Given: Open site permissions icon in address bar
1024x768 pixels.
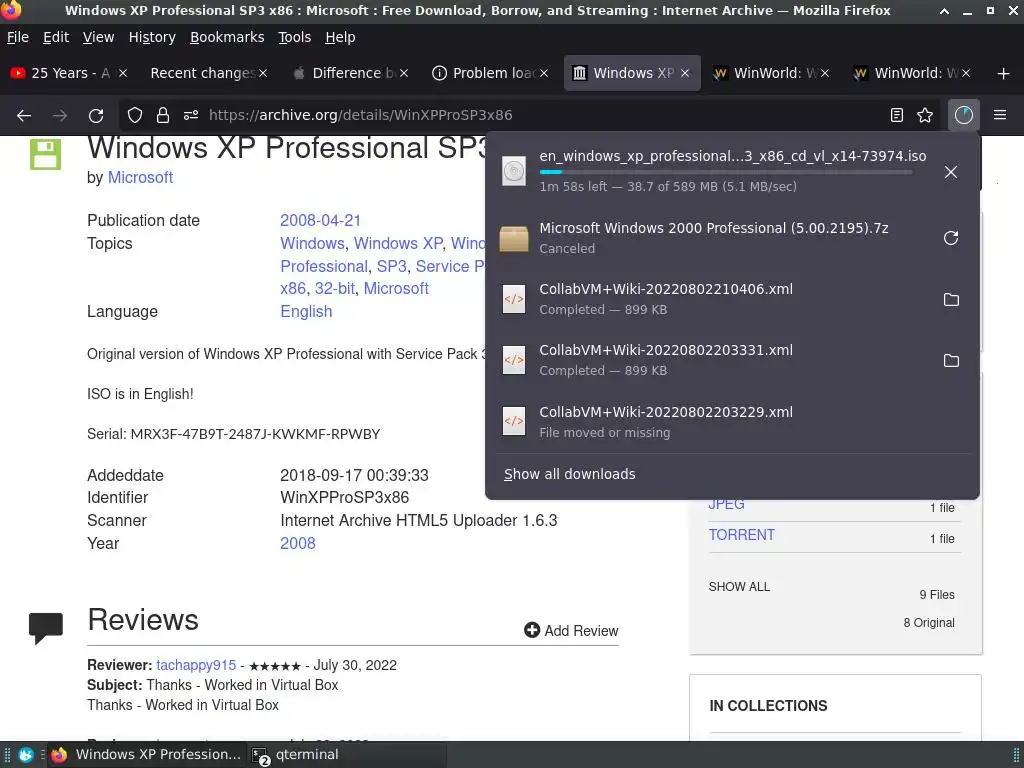Looking at the screenshot, I should click(x=191, y=116).
